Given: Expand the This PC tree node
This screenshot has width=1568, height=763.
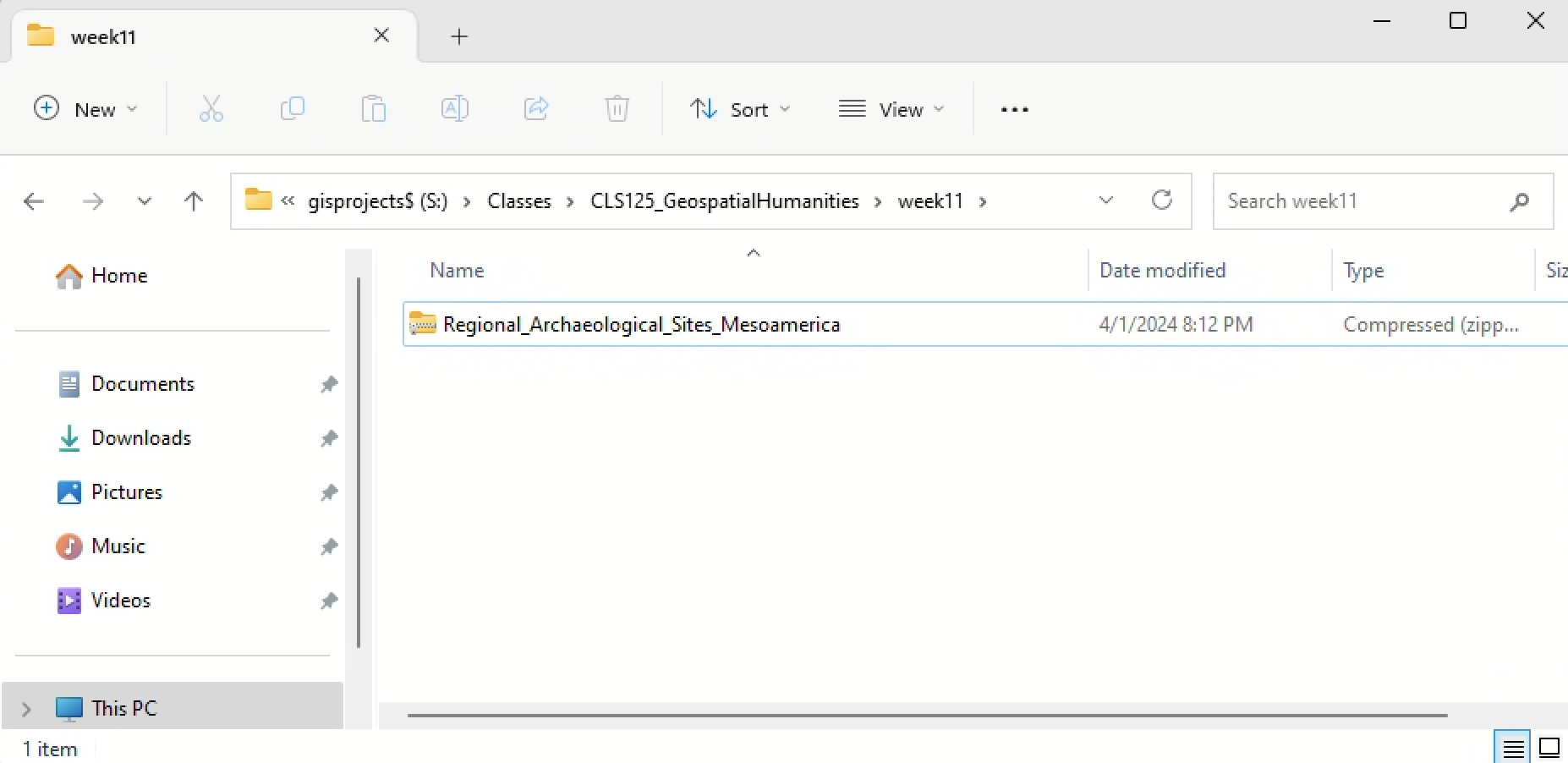Looking at the screenshot, I should point(25,709).
